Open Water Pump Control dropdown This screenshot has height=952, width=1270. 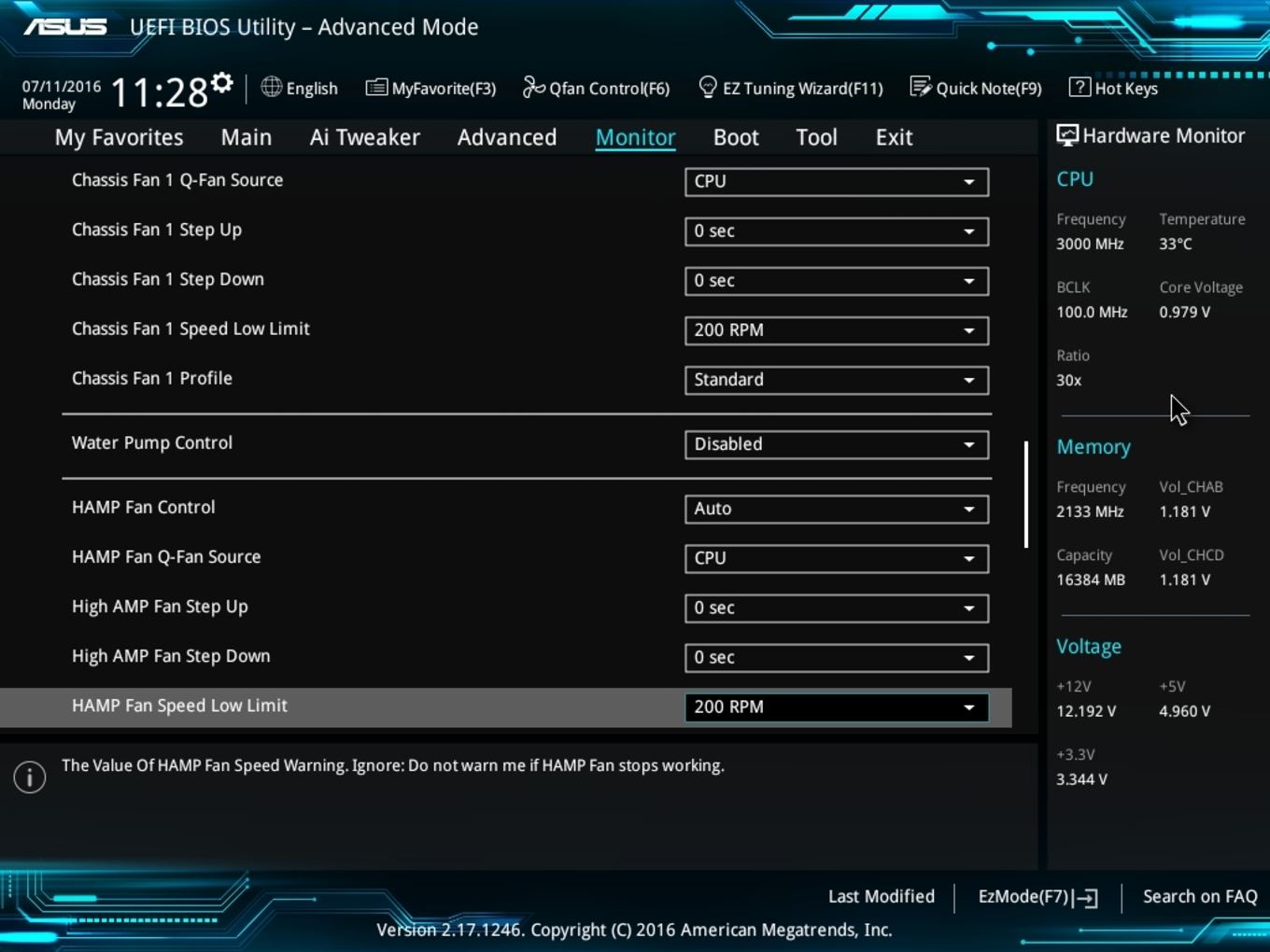[x=837, y=443]
